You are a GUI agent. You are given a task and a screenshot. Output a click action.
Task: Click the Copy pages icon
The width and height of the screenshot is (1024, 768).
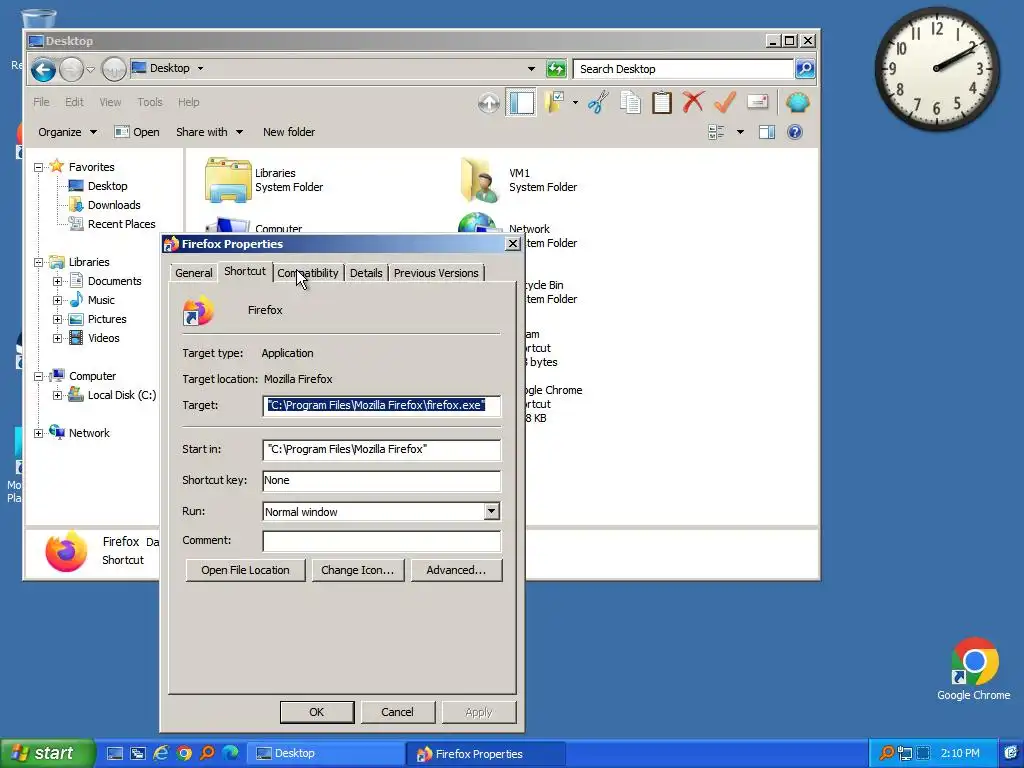(x=630, y=103)
